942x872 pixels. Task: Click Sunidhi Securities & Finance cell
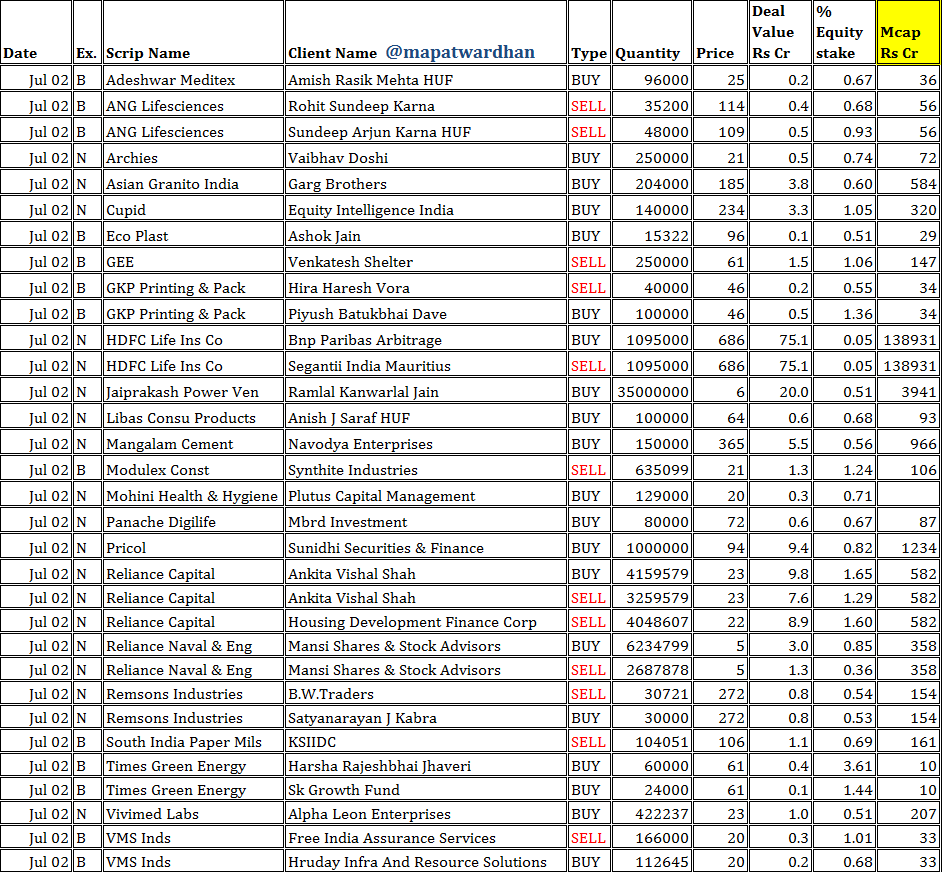(426, 547)
